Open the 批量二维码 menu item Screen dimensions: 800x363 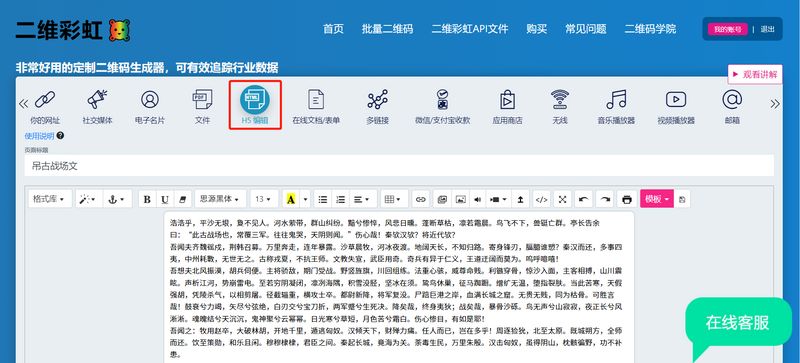pyautogui.click(x=387, y=29)
